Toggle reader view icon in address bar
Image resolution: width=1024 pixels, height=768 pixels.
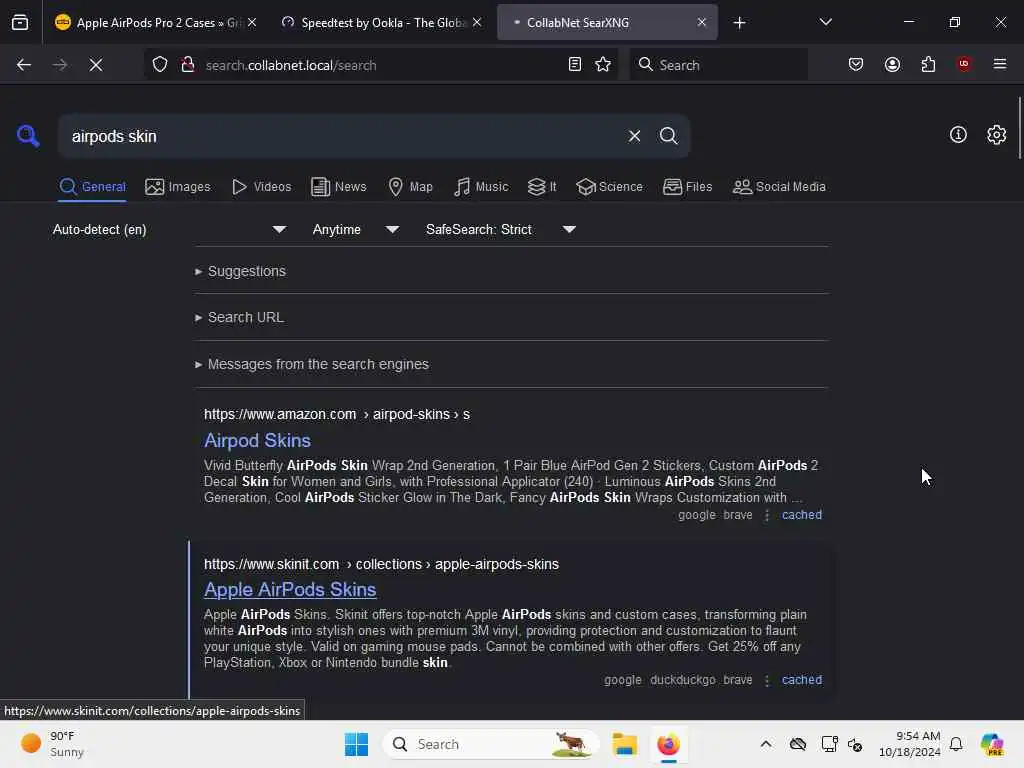pyautogui.click(x=575, y=64)
